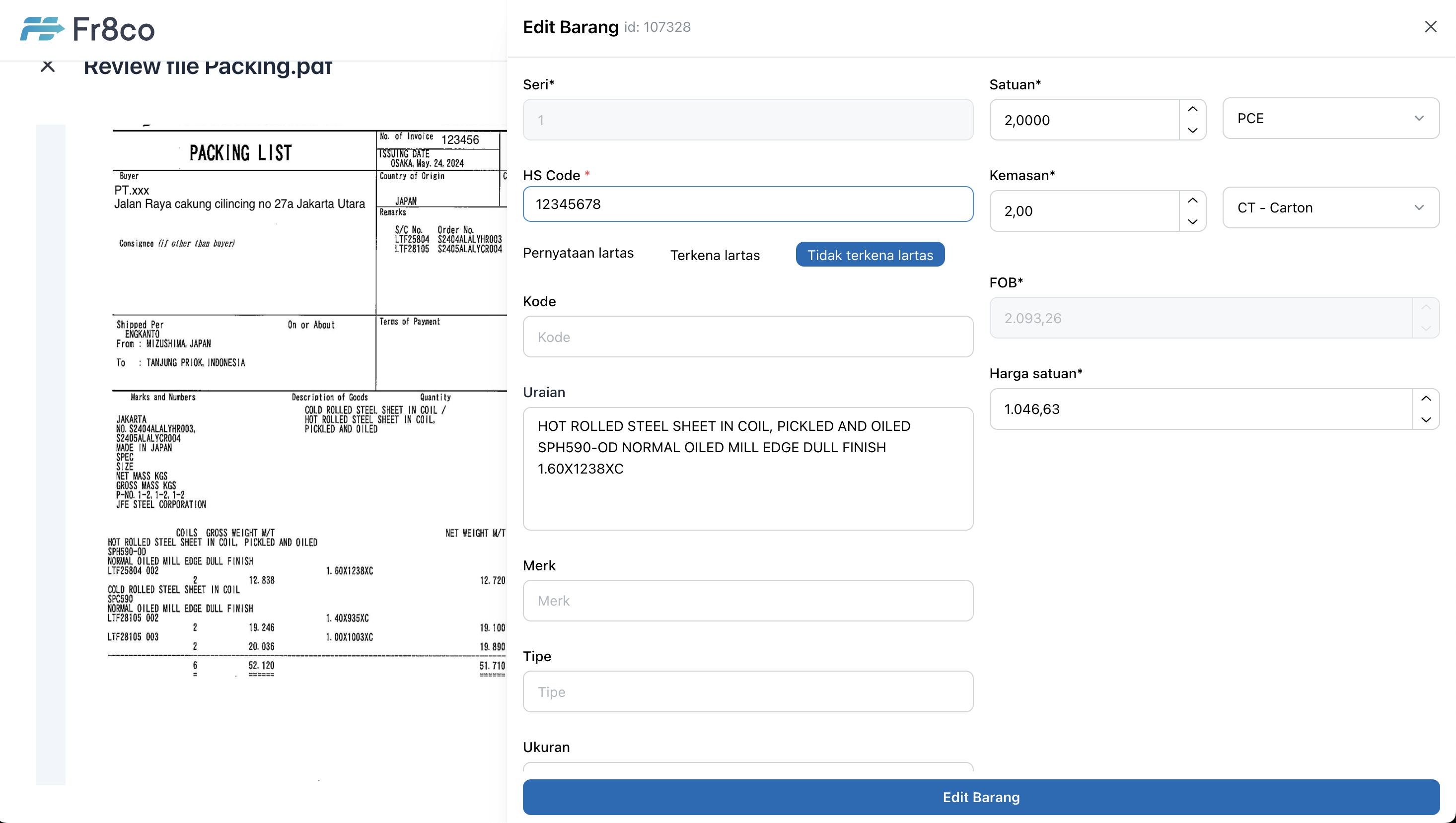The height and width of the screenshot is (823, 1456).
Task: Decrease Satuan quantity with down arrow
Action: point(1192,131)
